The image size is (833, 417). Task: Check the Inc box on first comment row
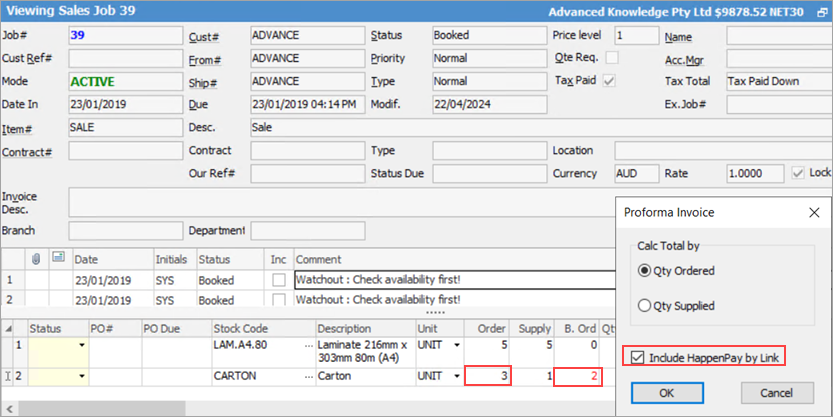[278, 281]
